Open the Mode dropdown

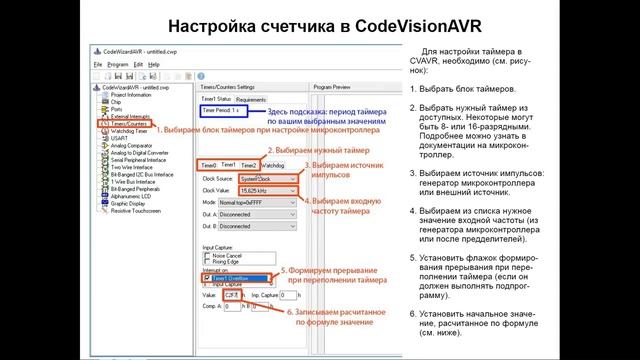(x=257, y=202)
